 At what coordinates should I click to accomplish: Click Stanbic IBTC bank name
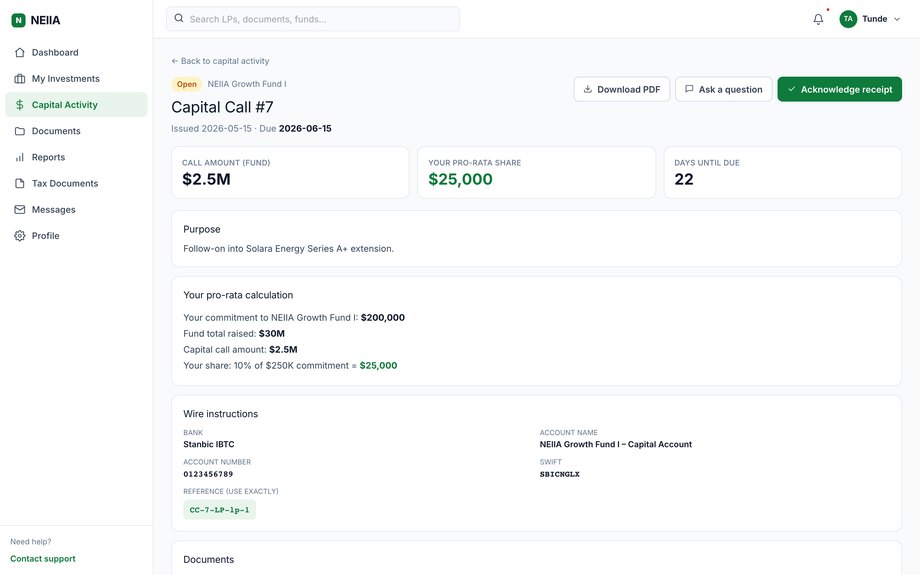(x=209, y=444)
